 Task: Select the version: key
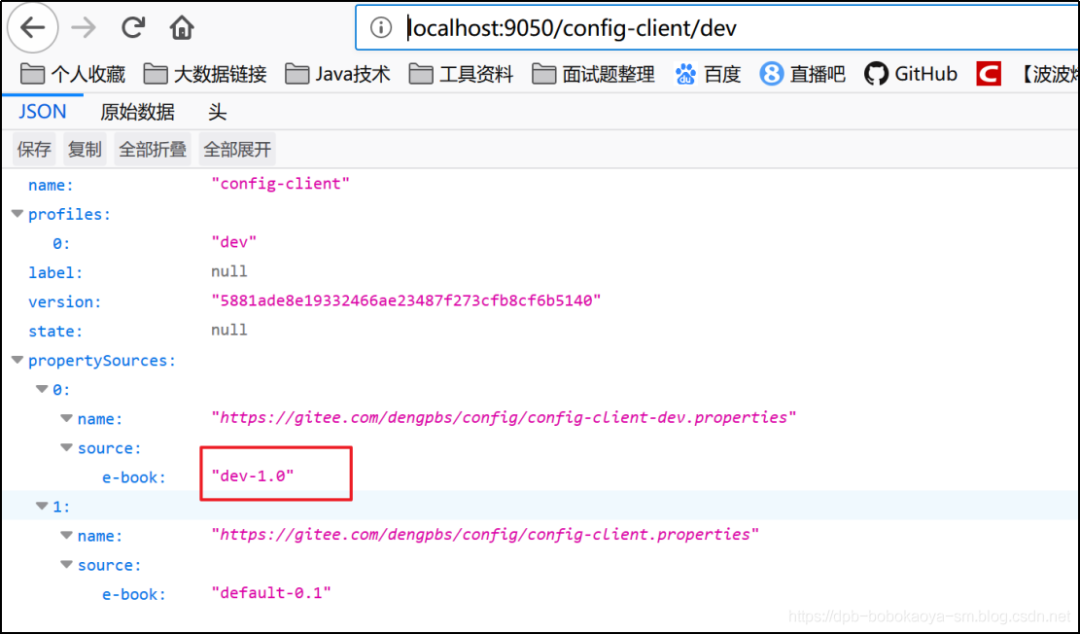coord(65,303)
